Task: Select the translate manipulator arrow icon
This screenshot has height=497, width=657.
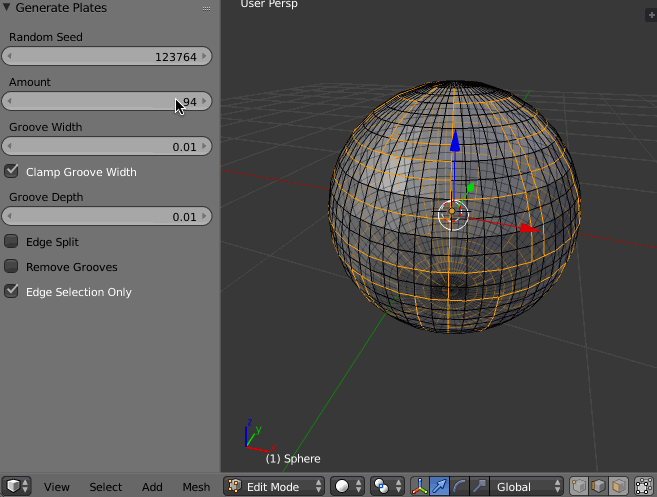Action: coord(439,487)
